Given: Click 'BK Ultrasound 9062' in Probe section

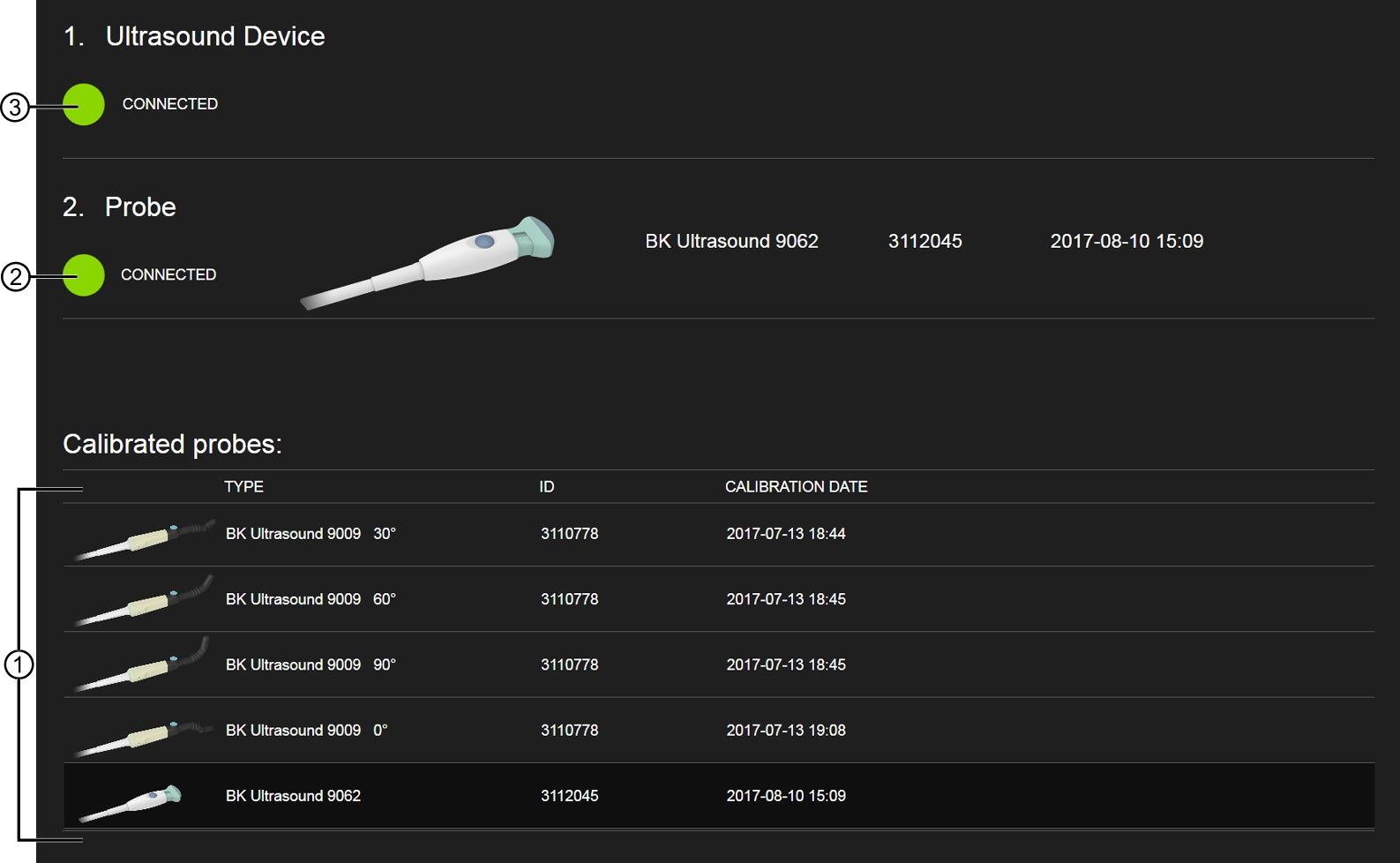Looking at the screenshot, I should [731, 241].
